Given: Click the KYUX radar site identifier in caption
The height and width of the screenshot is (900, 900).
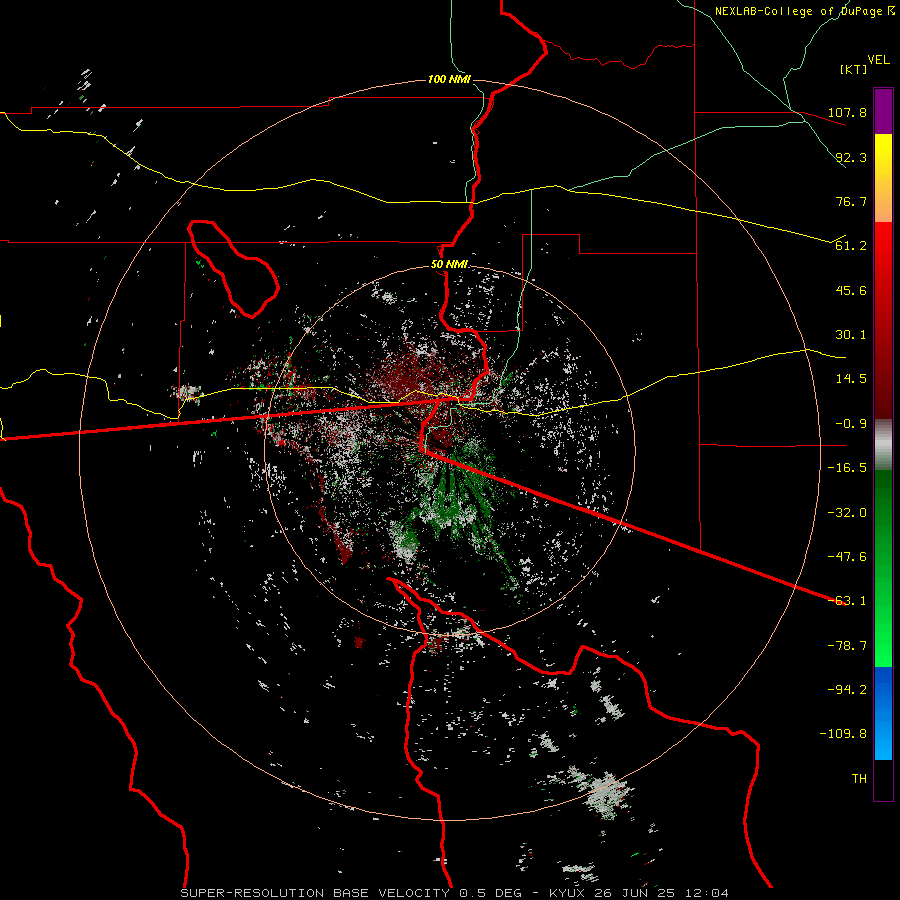Looking at the screenshot, I should click(568, 893).
